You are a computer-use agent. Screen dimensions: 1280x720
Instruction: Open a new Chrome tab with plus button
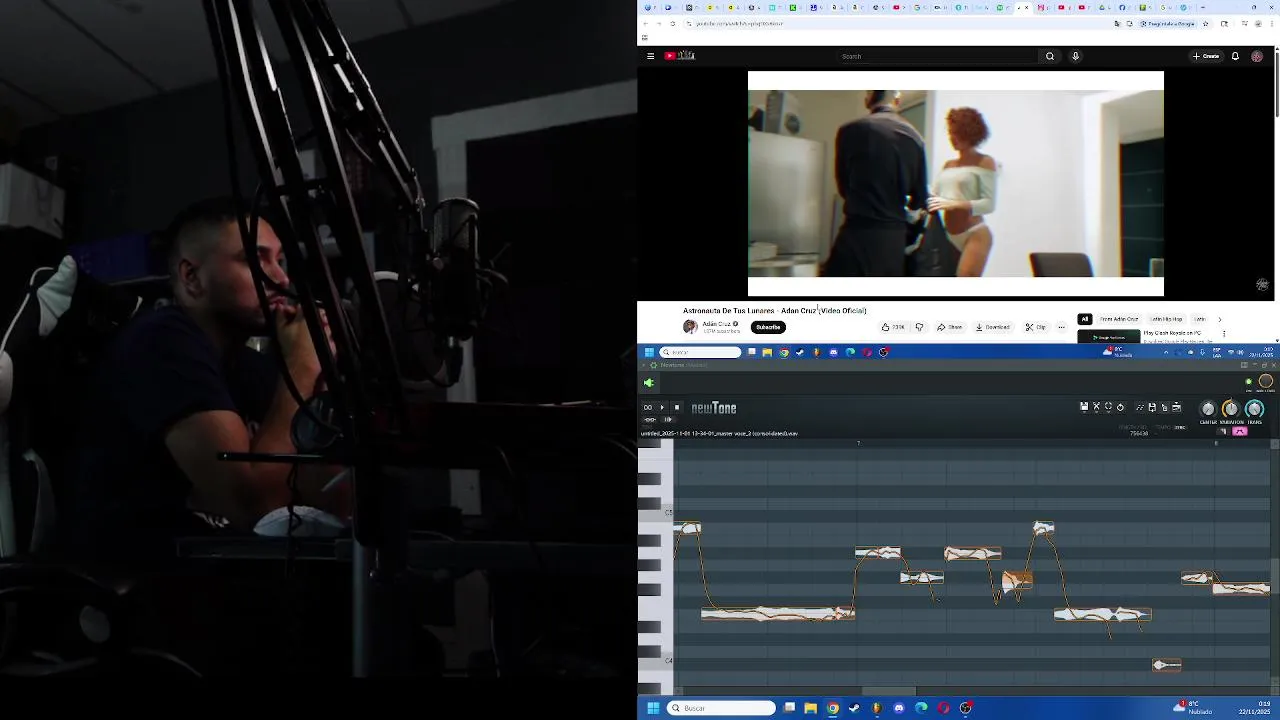[1203, 7]
